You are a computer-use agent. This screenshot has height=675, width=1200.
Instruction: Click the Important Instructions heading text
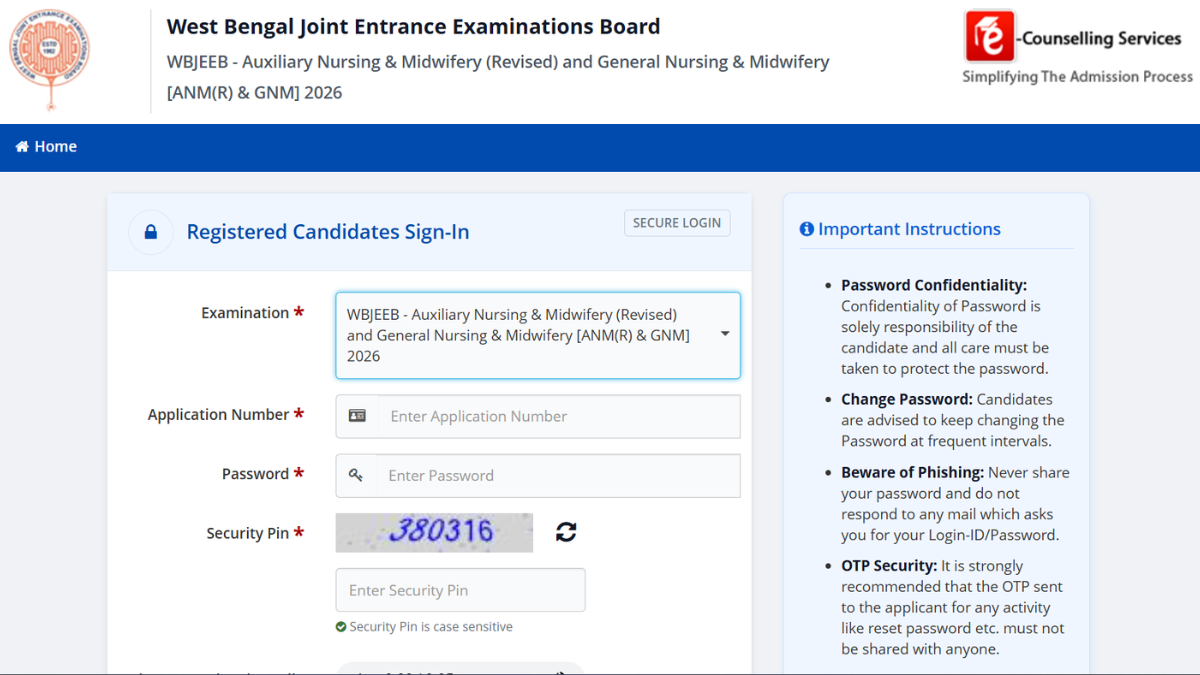909,229
